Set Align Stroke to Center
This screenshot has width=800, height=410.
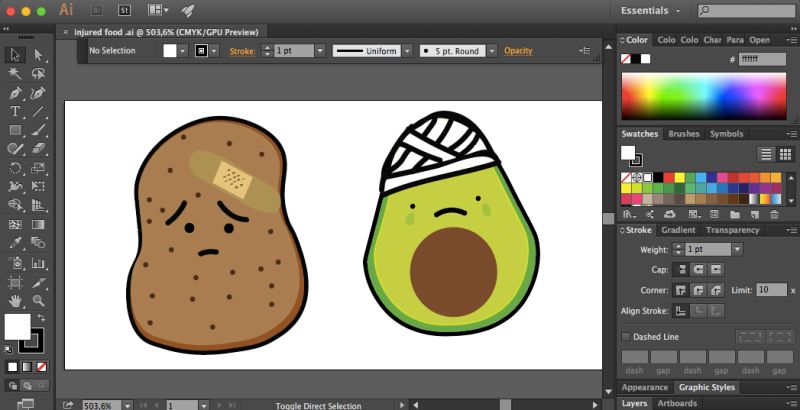coord(680,311)
